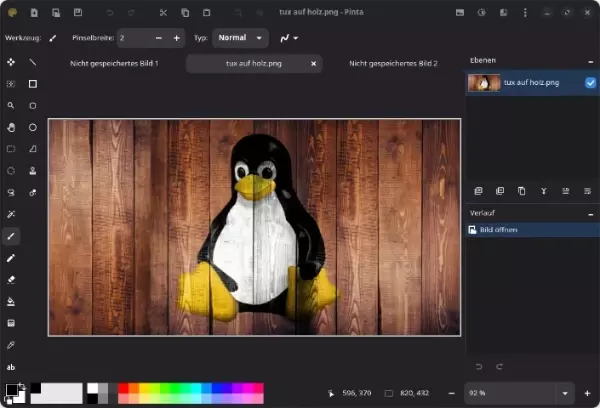This screenshot has width=600, height=408.
Task: Select the Pencil tool
Action: [x=11, y=258]
